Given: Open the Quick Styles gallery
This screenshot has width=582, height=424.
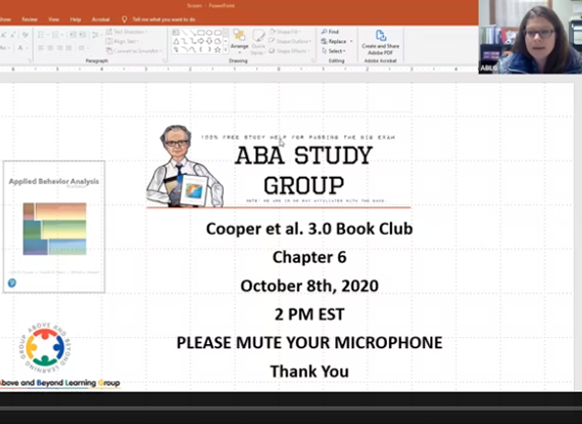Looking at the screenshot, I should point(258,41).
